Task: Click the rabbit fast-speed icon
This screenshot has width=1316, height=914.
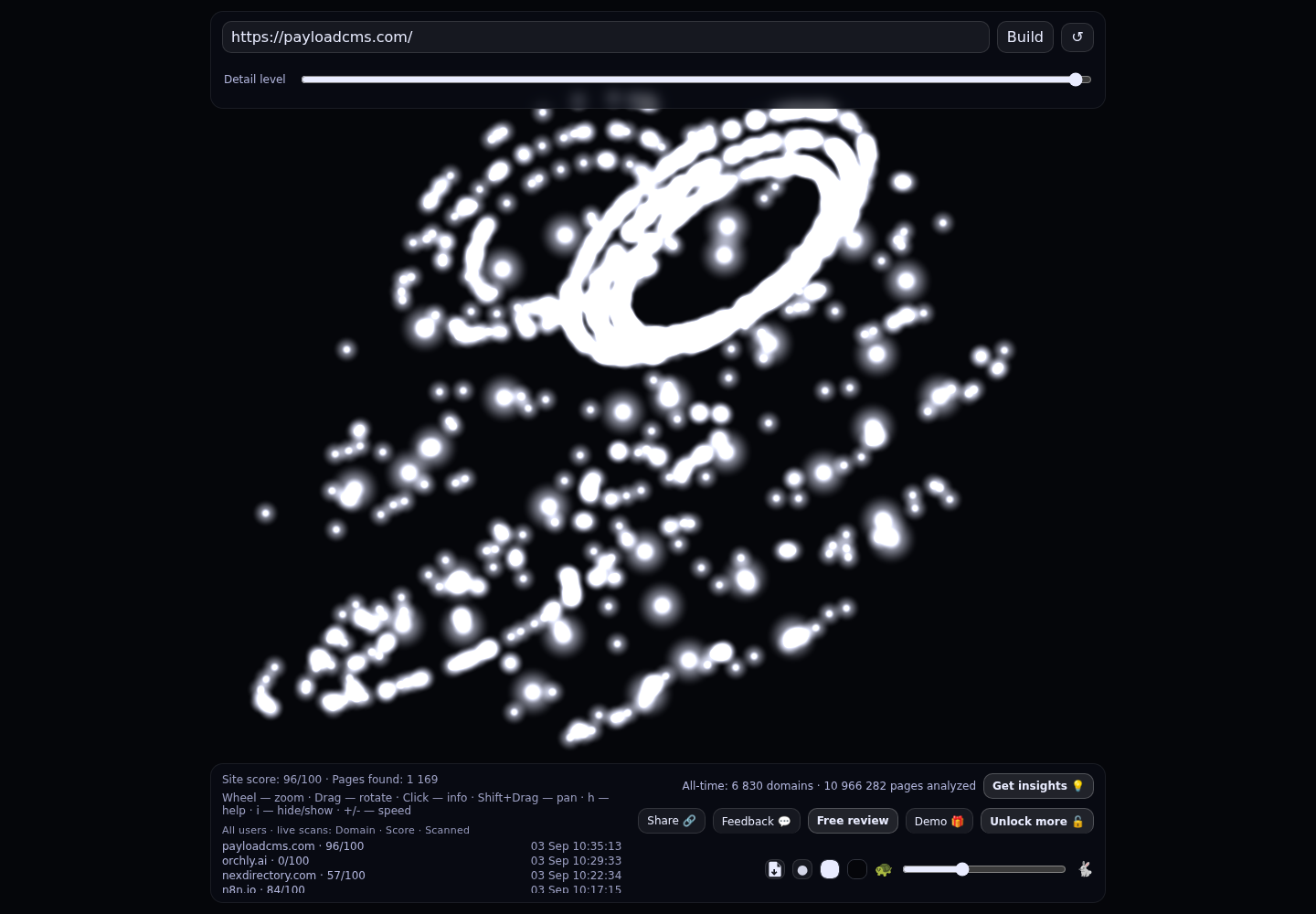Action: [x=1085, y=869]
